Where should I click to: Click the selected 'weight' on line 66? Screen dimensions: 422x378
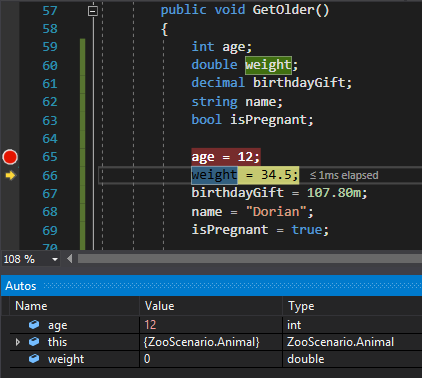(214, 175)
